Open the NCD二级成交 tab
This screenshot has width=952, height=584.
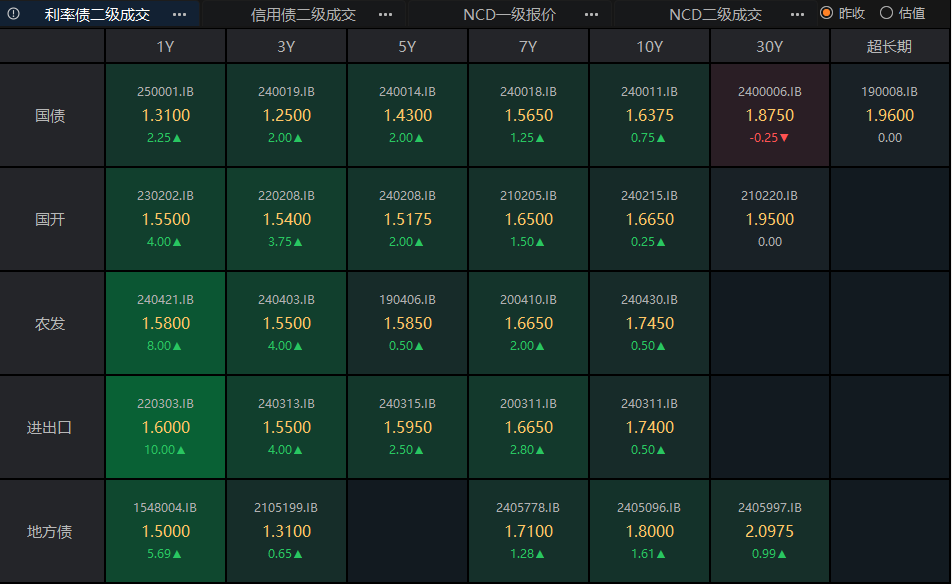click(x=715, y=14)
